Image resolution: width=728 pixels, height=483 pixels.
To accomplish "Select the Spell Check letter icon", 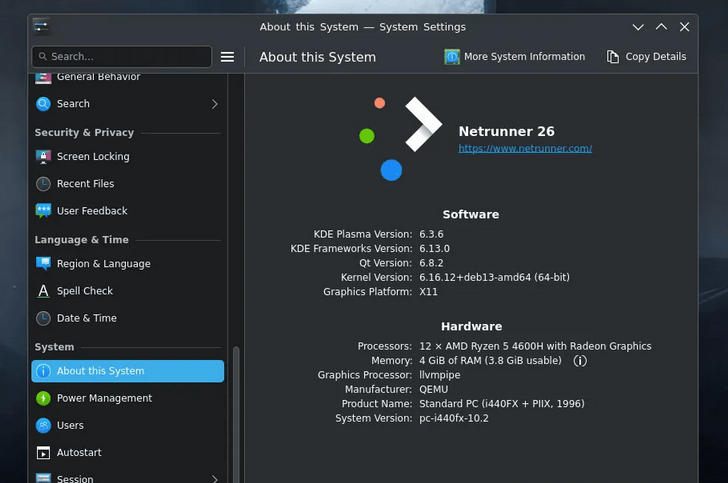I will [x=43, y=291].
